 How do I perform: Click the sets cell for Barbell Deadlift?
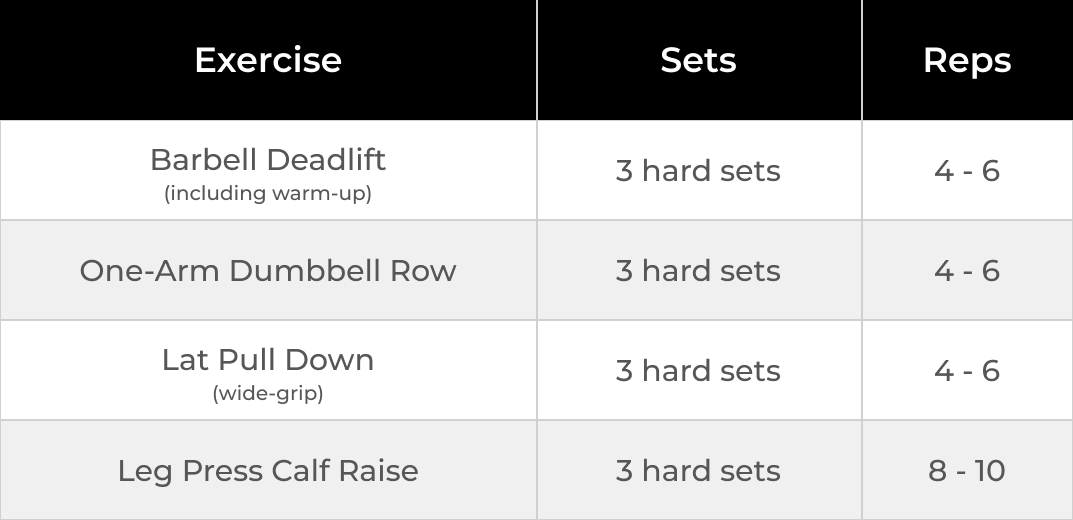[x=698, y=171]
